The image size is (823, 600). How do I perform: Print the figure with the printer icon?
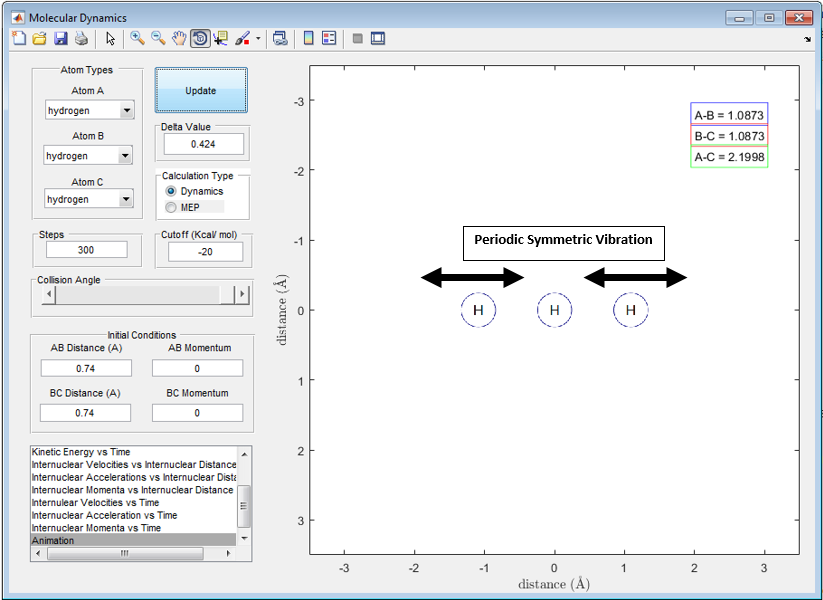click(81, 38)
